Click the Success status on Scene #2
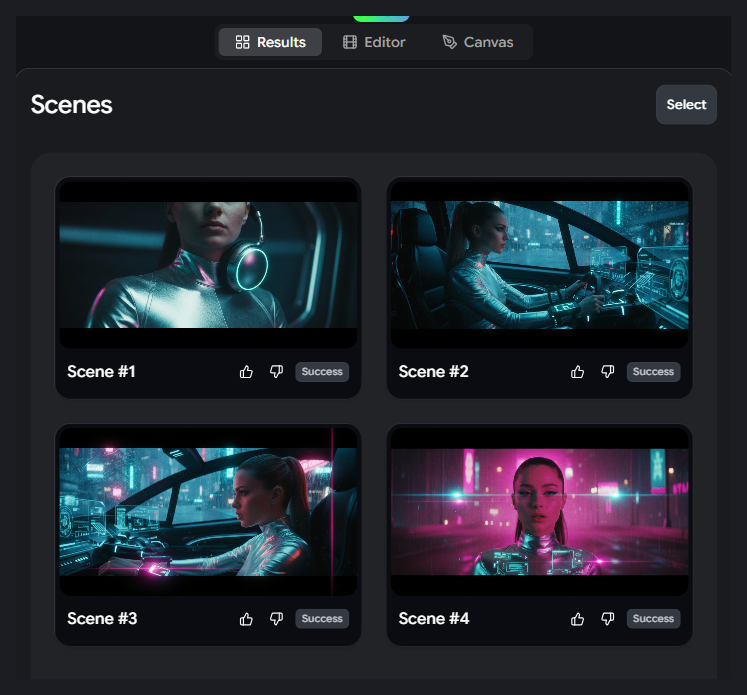The width and height of the screenshot is (747, 695). point(653,372)
